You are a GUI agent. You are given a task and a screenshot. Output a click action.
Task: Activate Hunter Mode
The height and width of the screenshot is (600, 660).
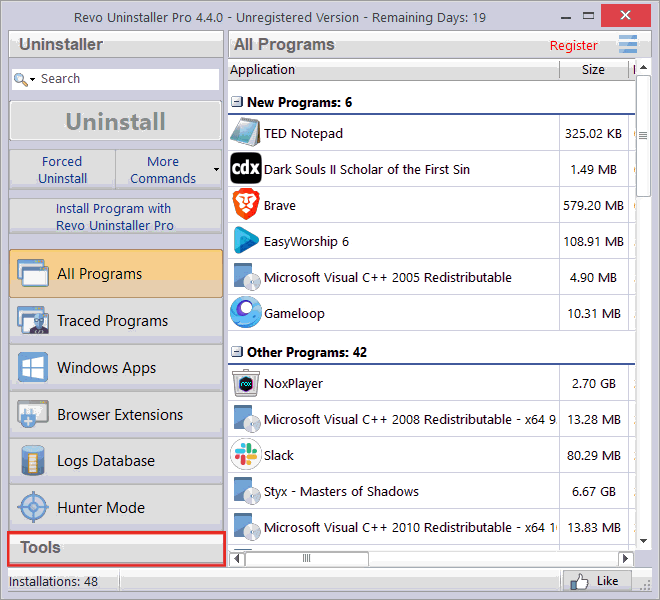pyautogui.click(x=116, y=507)
